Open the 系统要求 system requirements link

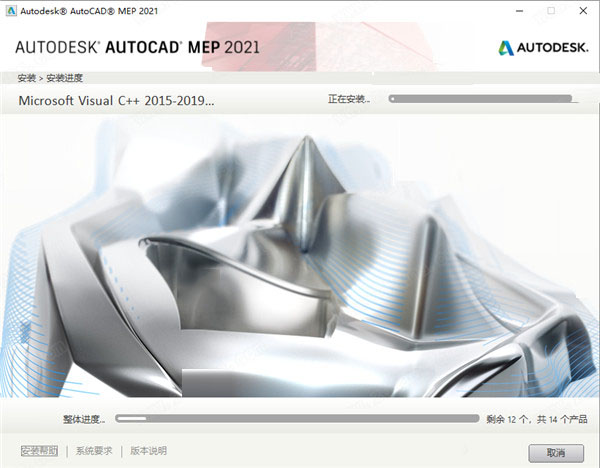point(97,451)
